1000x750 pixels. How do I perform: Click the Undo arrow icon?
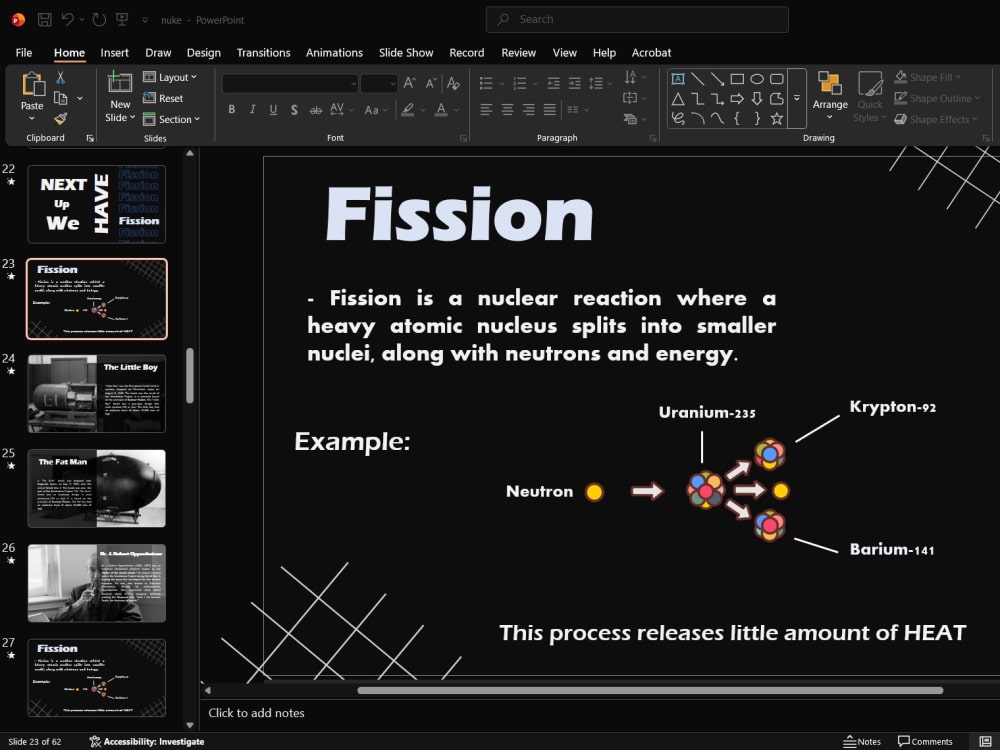68,20
